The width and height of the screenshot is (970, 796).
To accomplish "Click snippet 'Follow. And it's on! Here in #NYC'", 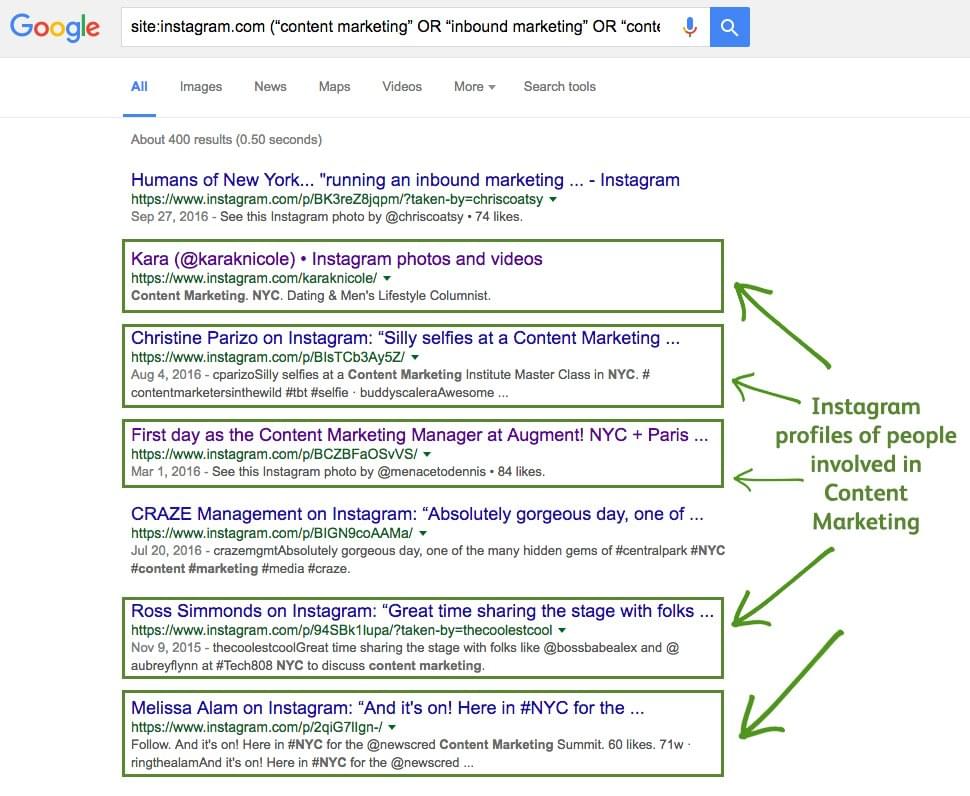I will click(411, 753).
